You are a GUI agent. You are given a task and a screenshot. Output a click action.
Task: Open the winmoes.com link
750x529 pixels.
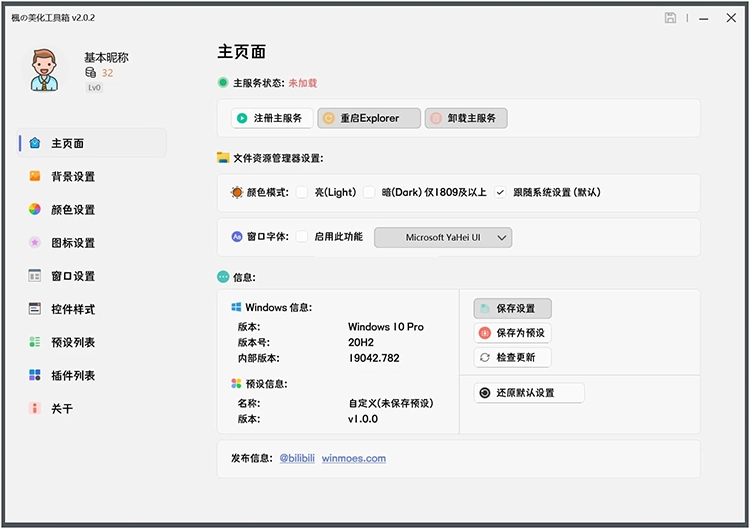pos(353,459)
